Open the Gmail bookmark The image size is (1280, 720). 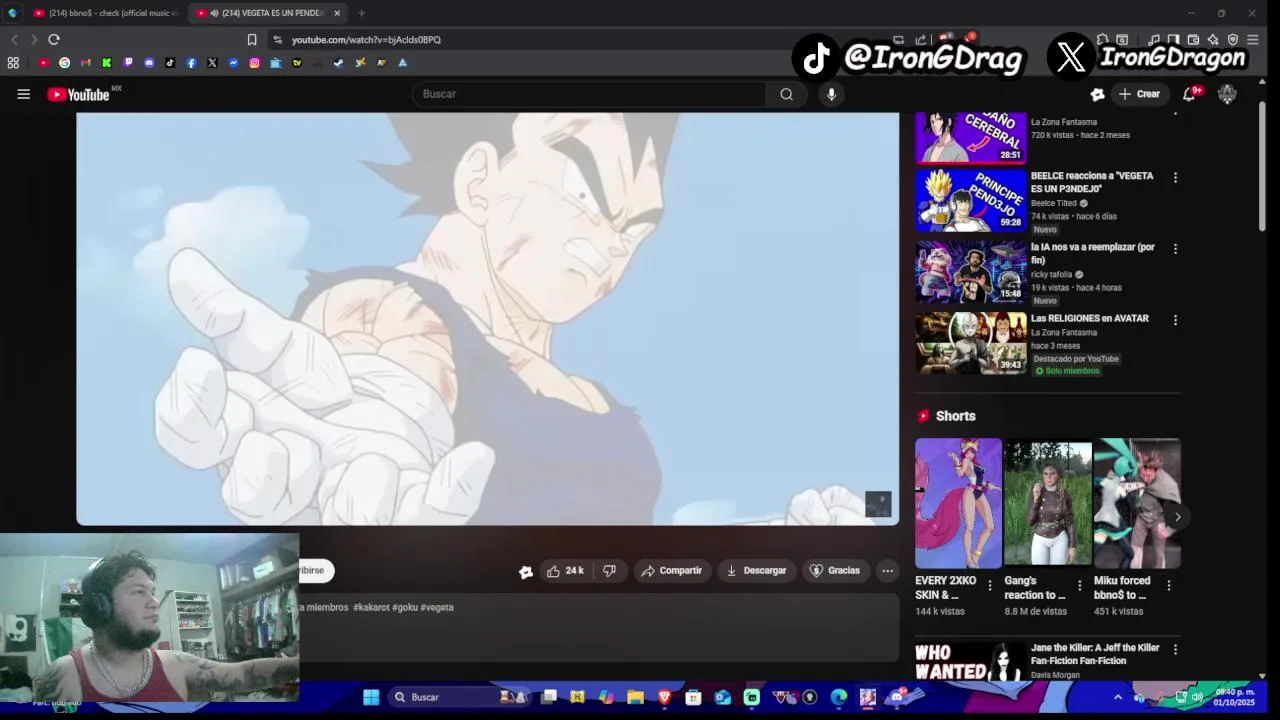coord(85,62)
